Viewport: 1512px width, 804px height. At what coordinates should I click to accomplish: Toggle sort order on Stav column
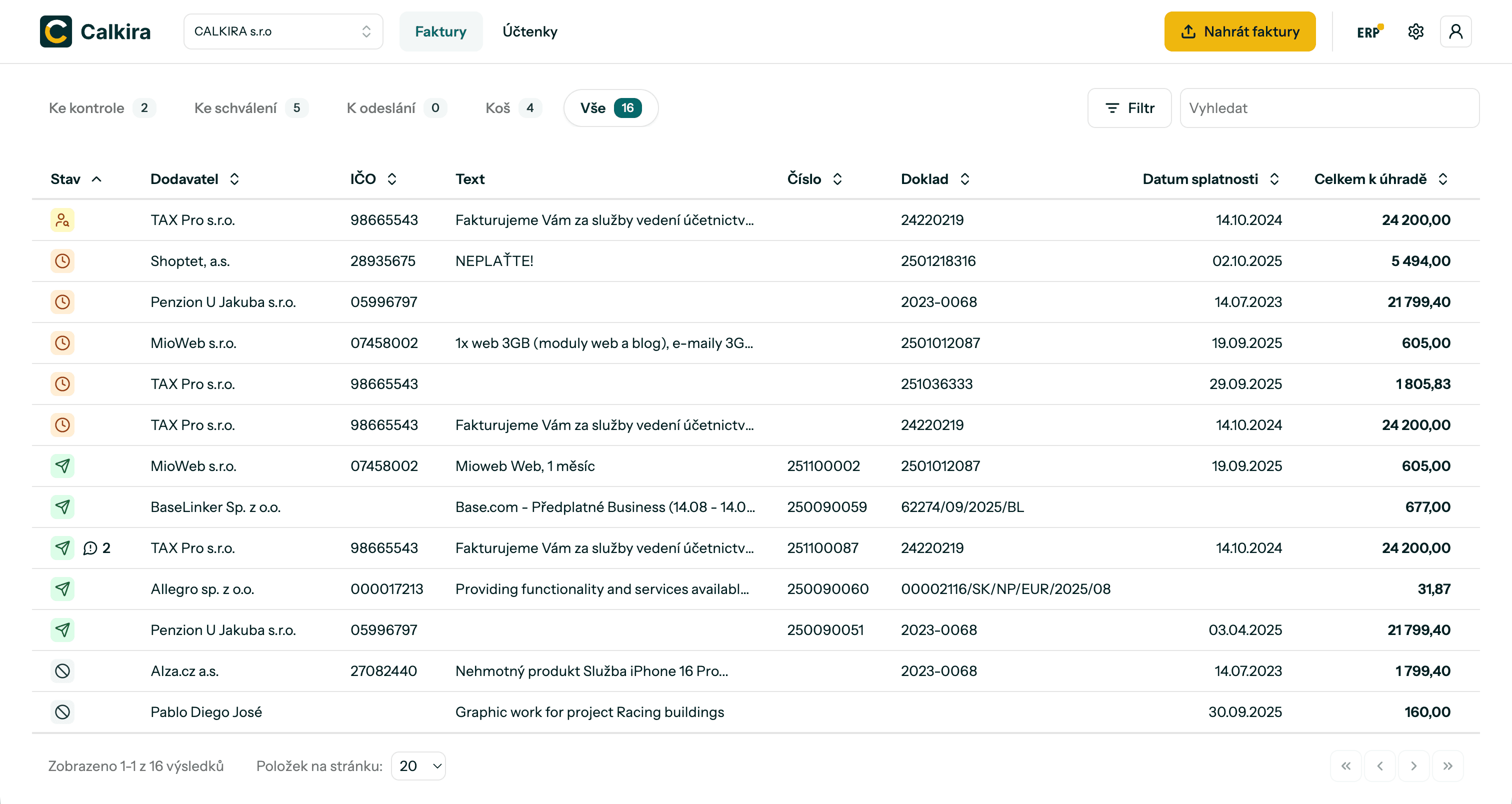[x=97, y=179]
